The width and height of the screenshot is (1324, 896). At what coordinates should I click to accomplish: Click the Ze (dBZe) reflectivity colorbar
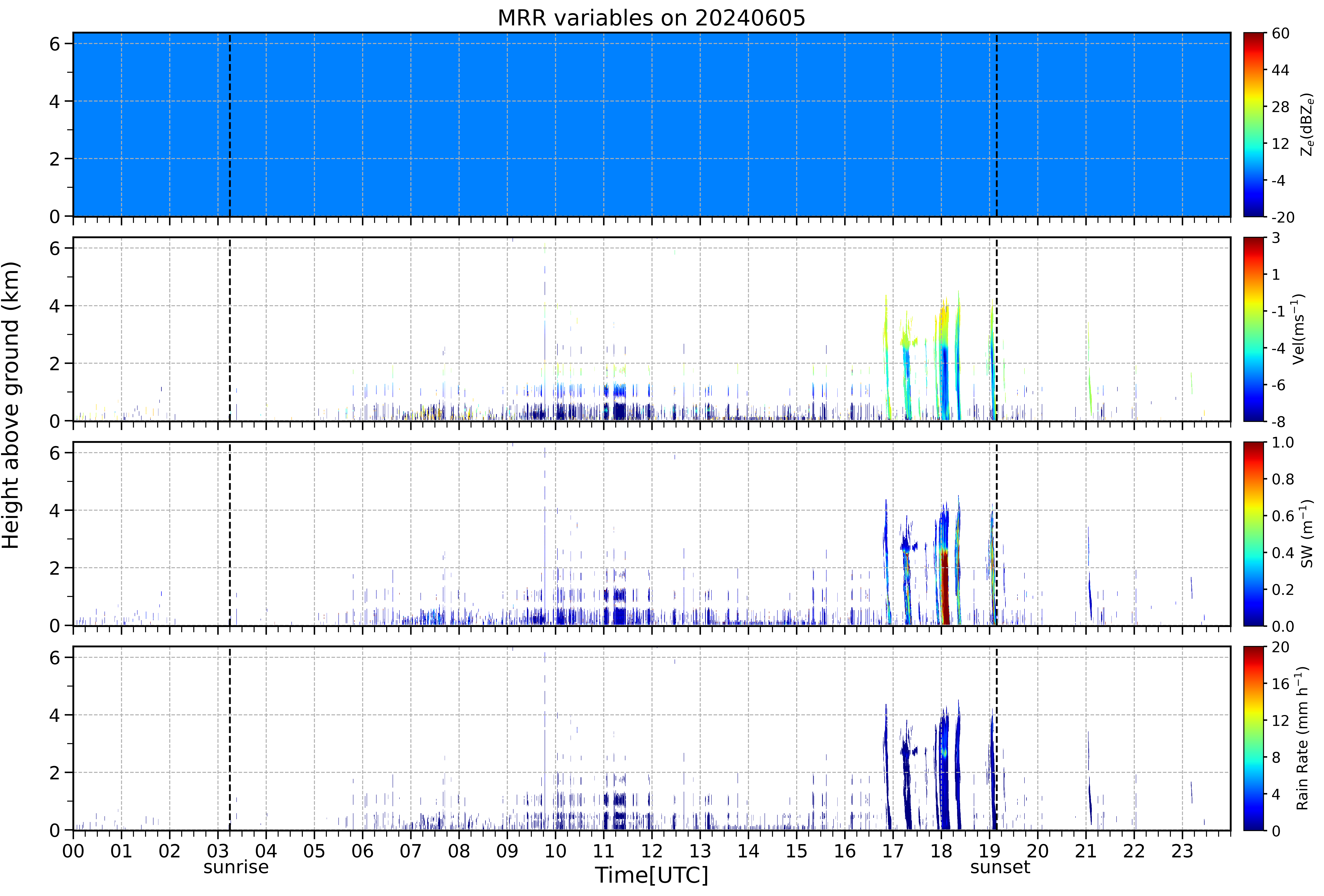point(1254,125)
